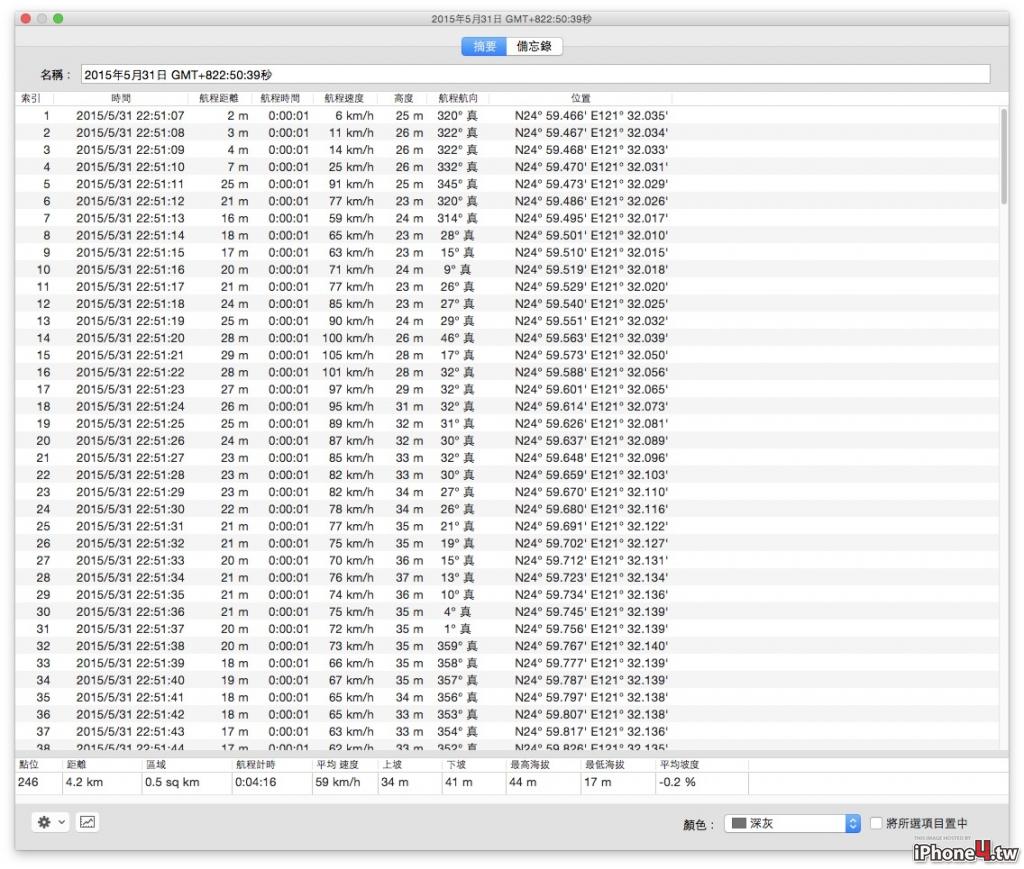
Task: Sort by the 航程速度 column header
Action: (344, 98)
